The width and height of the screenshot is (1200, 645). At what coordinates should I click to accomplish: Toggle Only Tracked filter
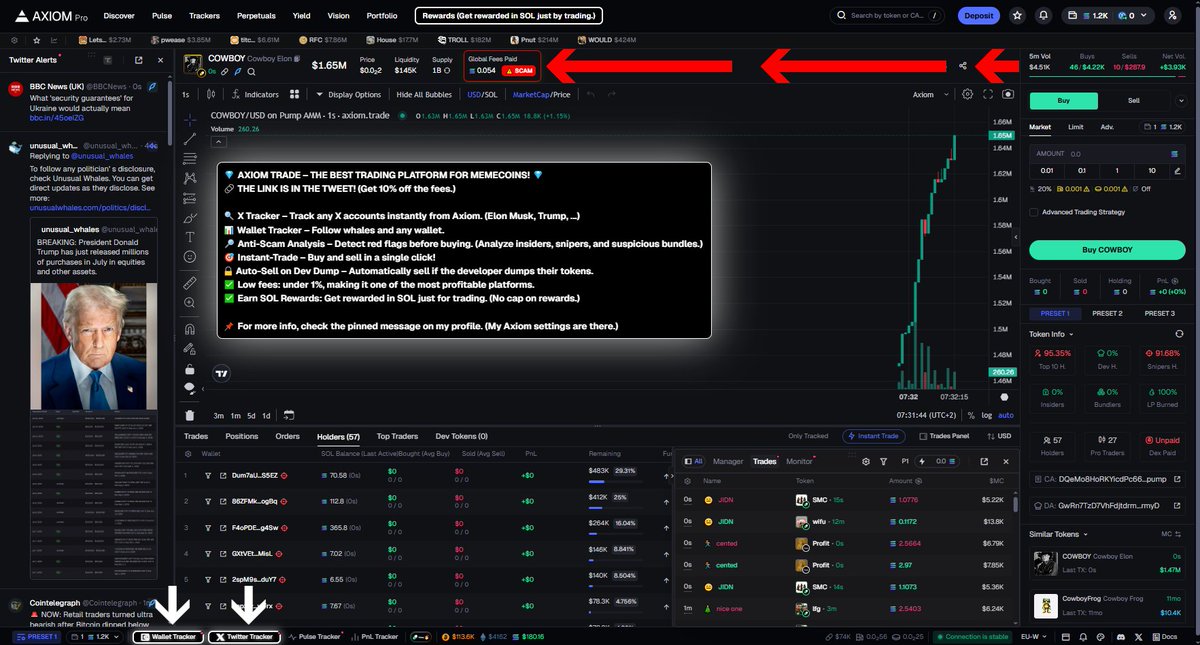[x=810, y=436]
